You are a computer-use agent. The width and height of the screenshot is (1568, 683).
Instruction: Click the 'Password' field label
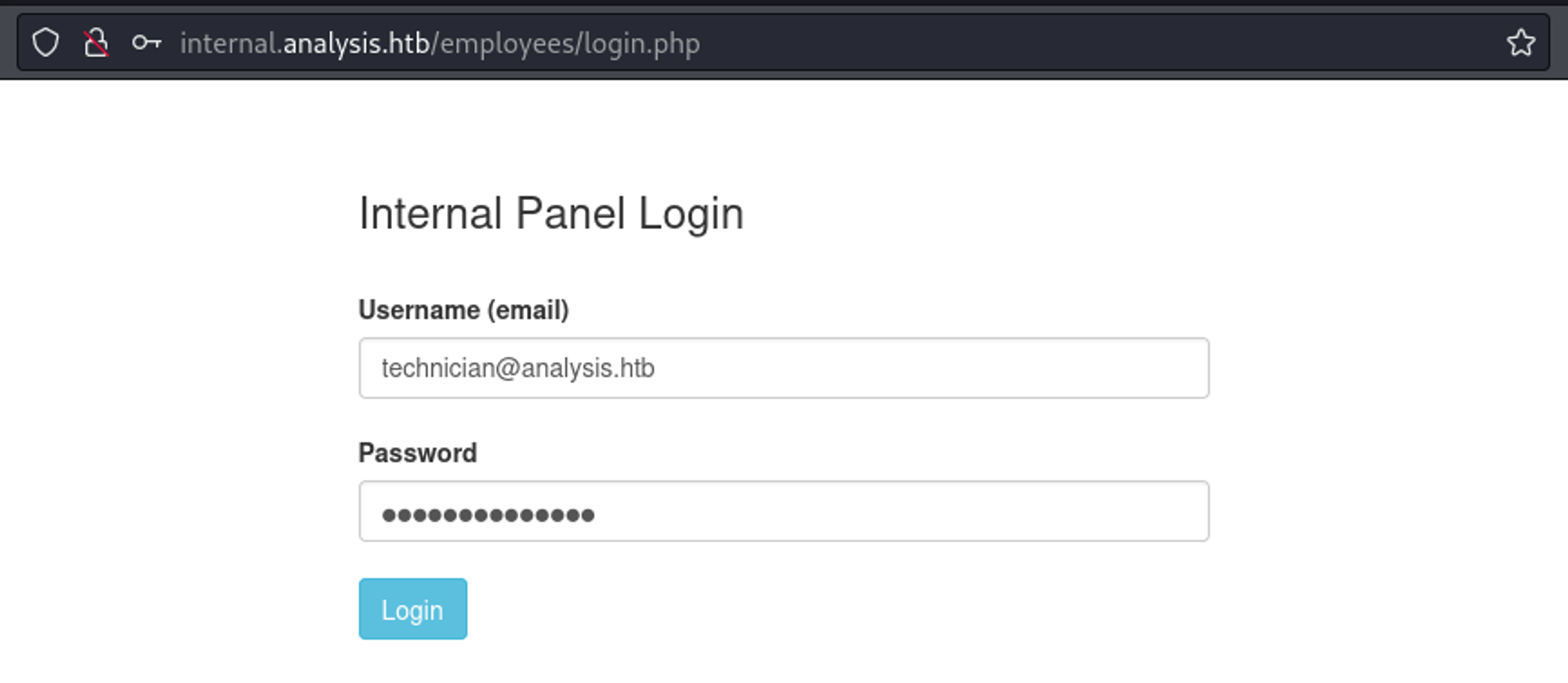[417, 452]
